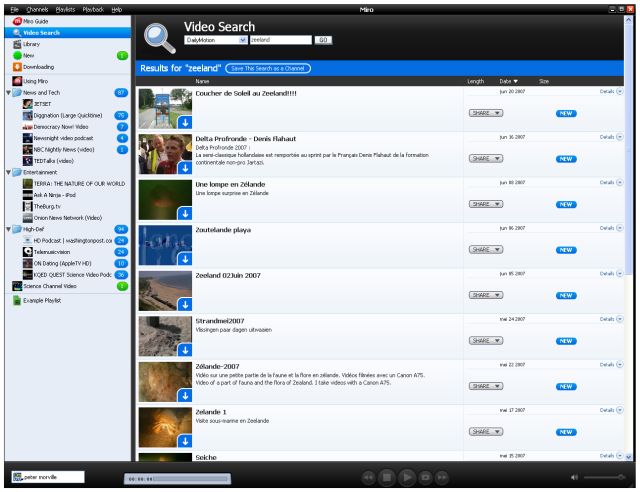This screenshot has height=492, width=640.
Task: Download Zoutelande playa video
Action: [x=185, y=259]
